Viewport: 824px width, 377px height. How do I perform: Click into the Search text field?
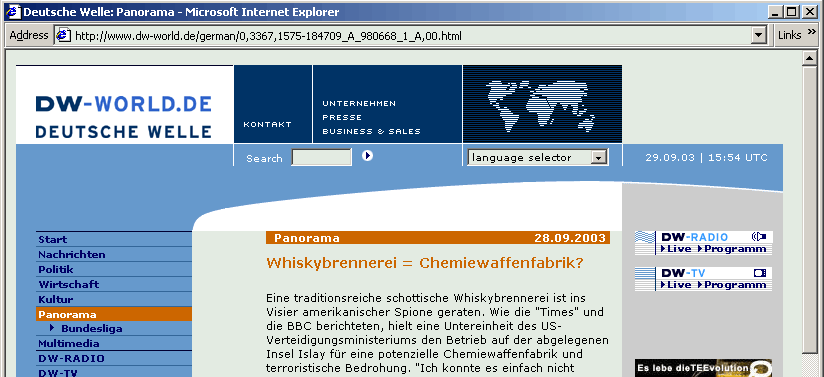pos(322,157)
